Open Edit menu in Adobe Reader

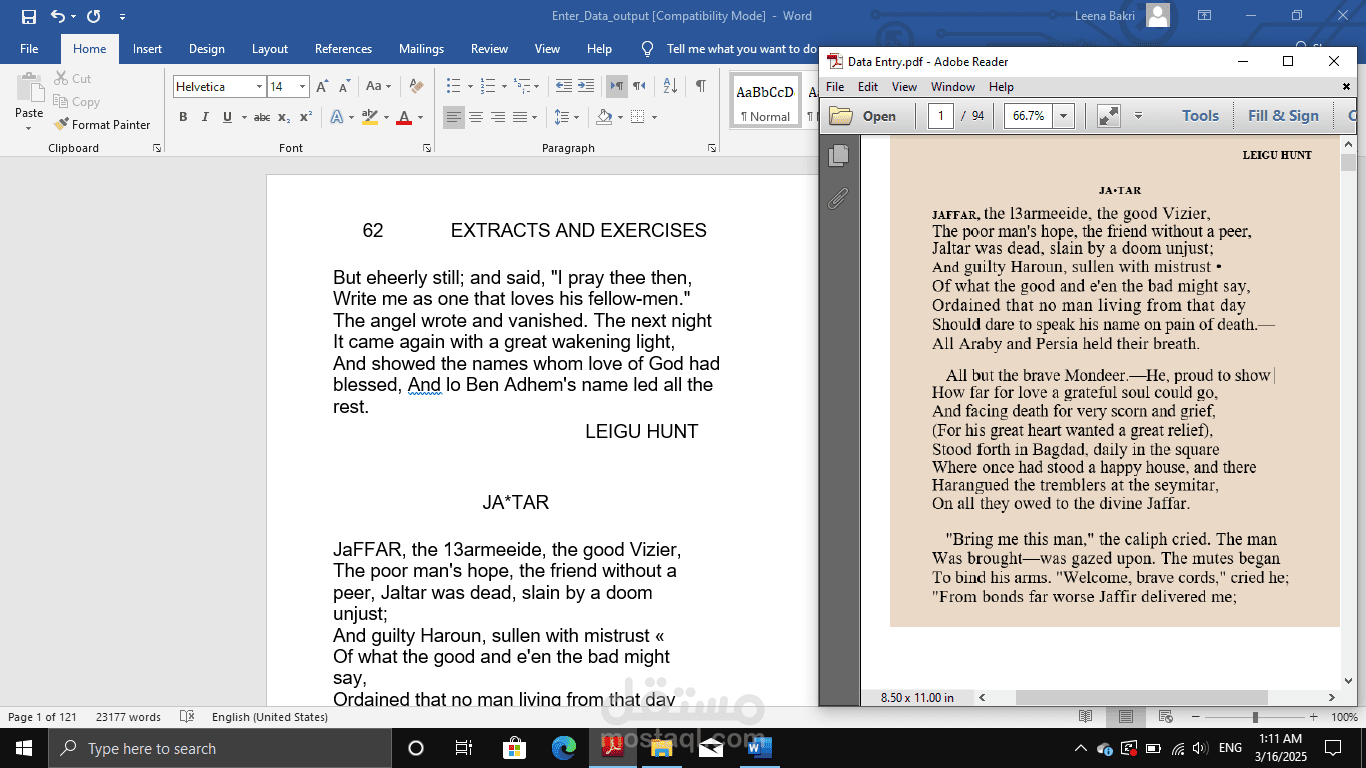[868, 87]
